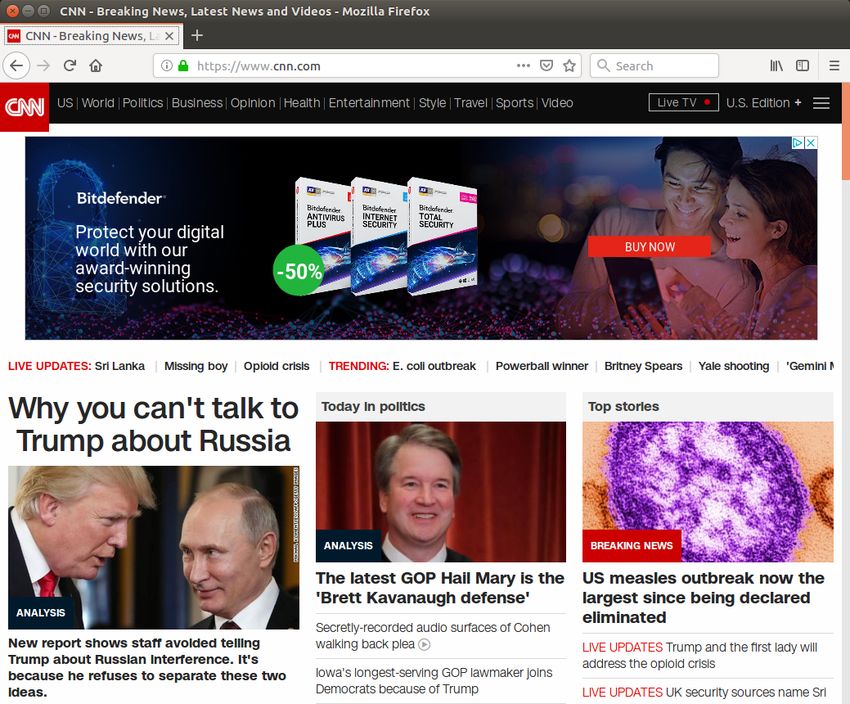
Task: Open Firefox hamburger menu
Action: [834, 66]
